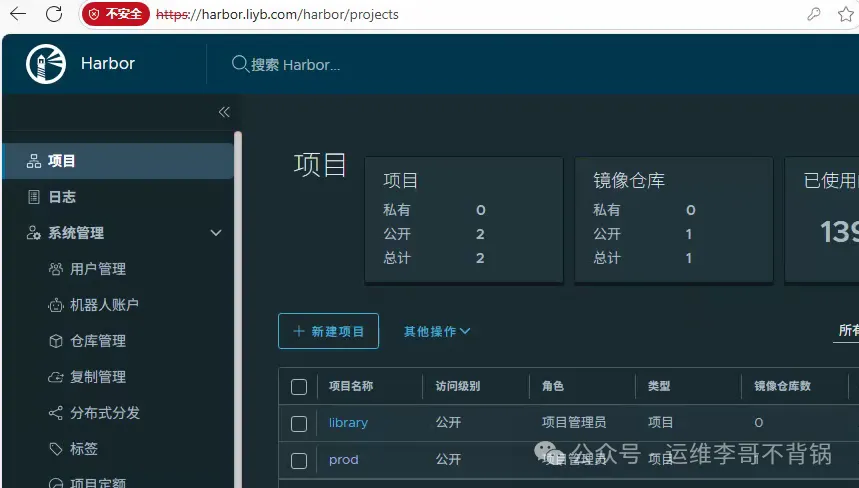Open 机器人账户 robot accounts icon
The width and height of the screenshot is (859, 488).
coord(56,305)
